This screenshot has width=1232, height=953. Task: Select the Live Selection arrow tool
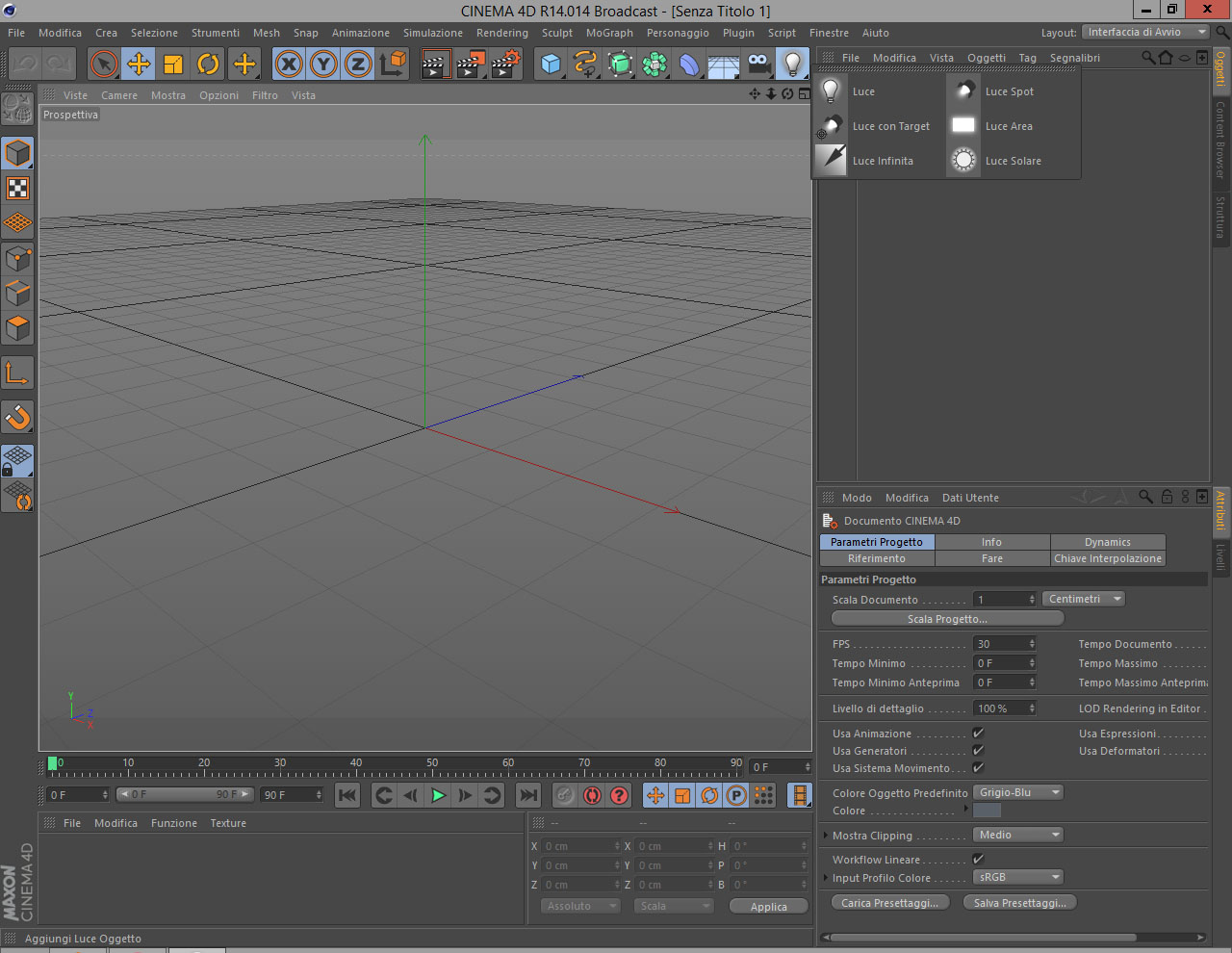point(103,64)
